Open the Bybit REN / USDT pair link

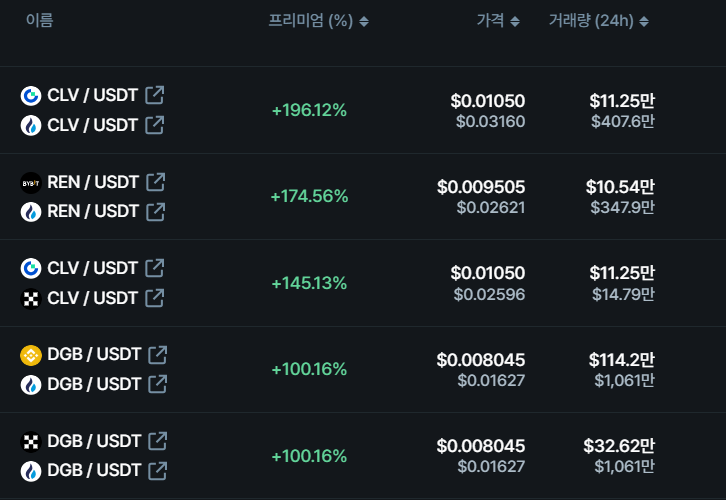click(x=93, y=182)
